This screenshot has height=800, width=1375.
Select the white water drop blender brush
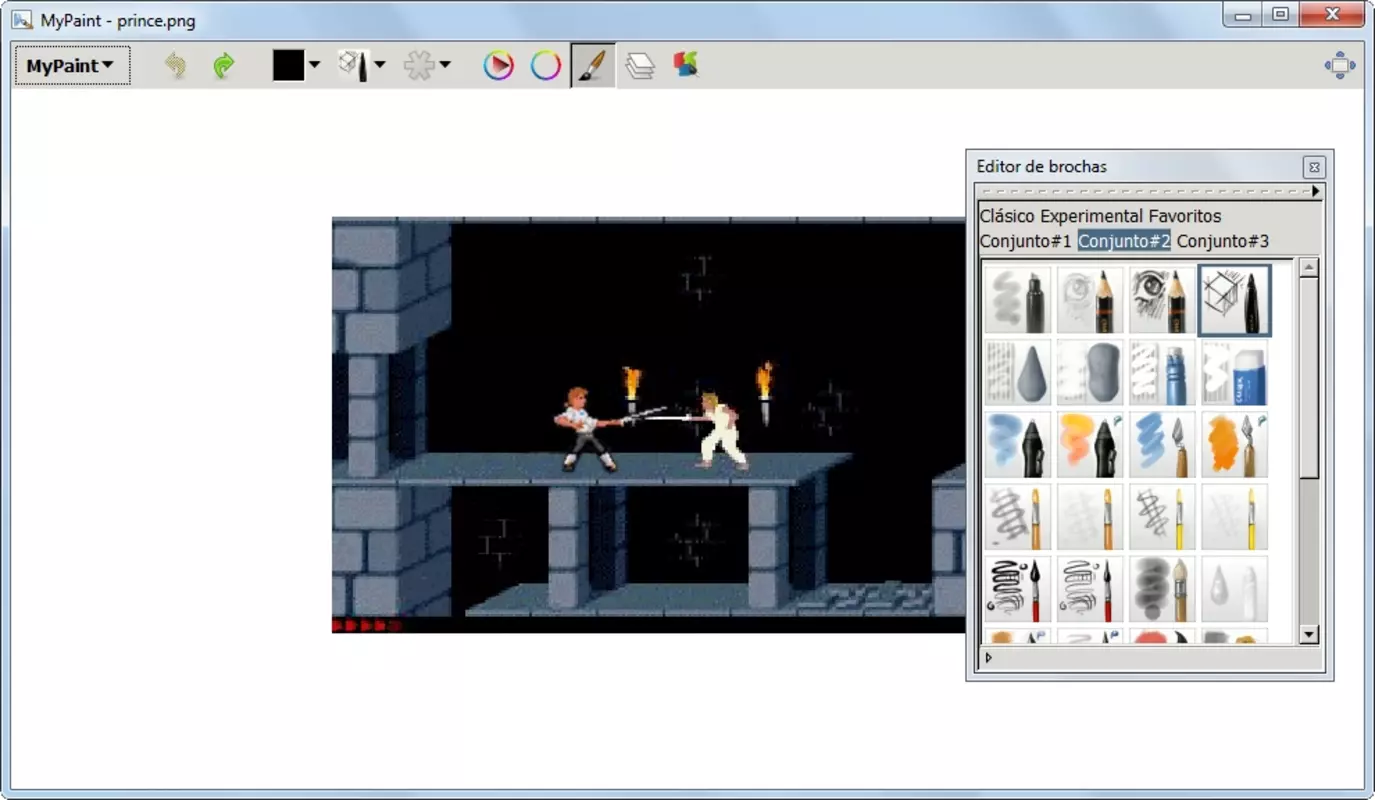coord(1234,588)
